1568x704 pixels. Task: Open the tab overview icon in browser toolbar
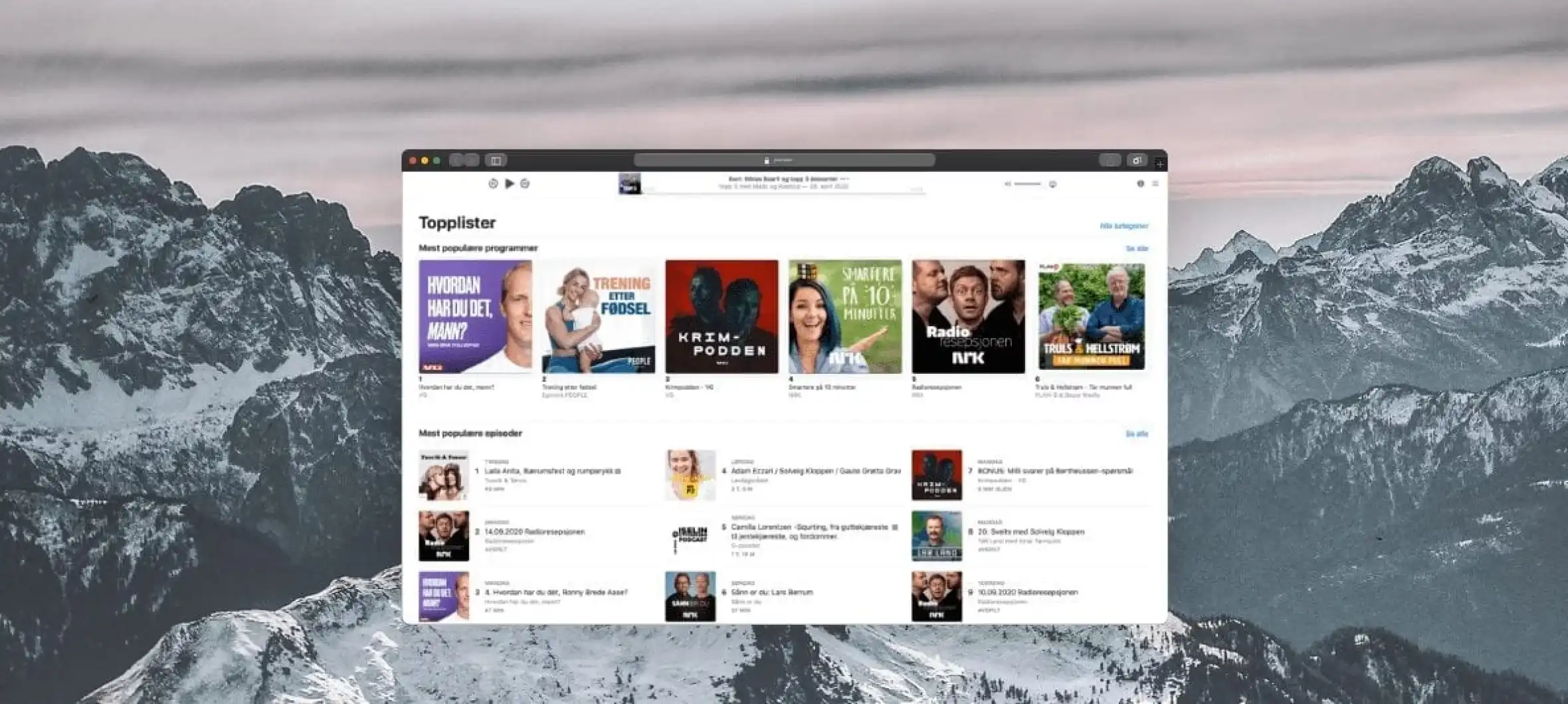[1137, 160]
